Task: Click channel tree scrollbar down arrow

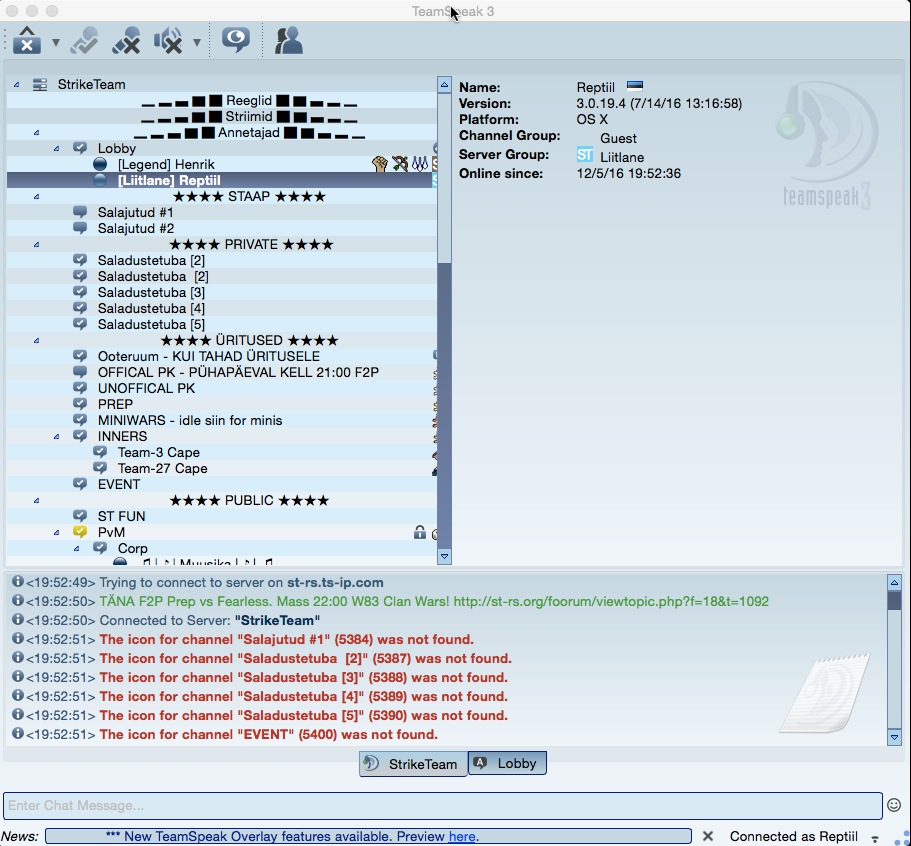Action: point(444,557)
